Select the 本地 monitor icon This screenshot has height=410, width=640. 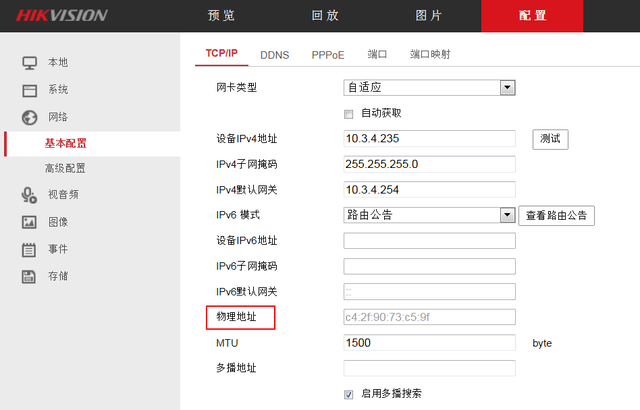29,63
